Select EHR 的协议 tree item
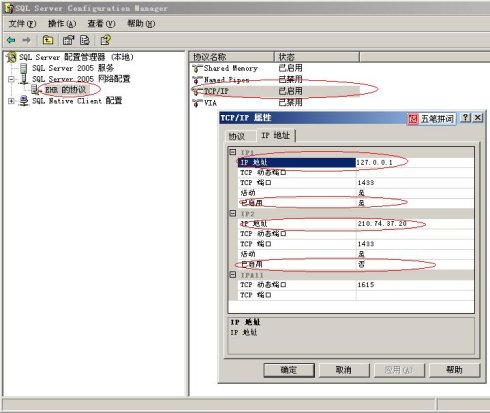 point(66,90)
